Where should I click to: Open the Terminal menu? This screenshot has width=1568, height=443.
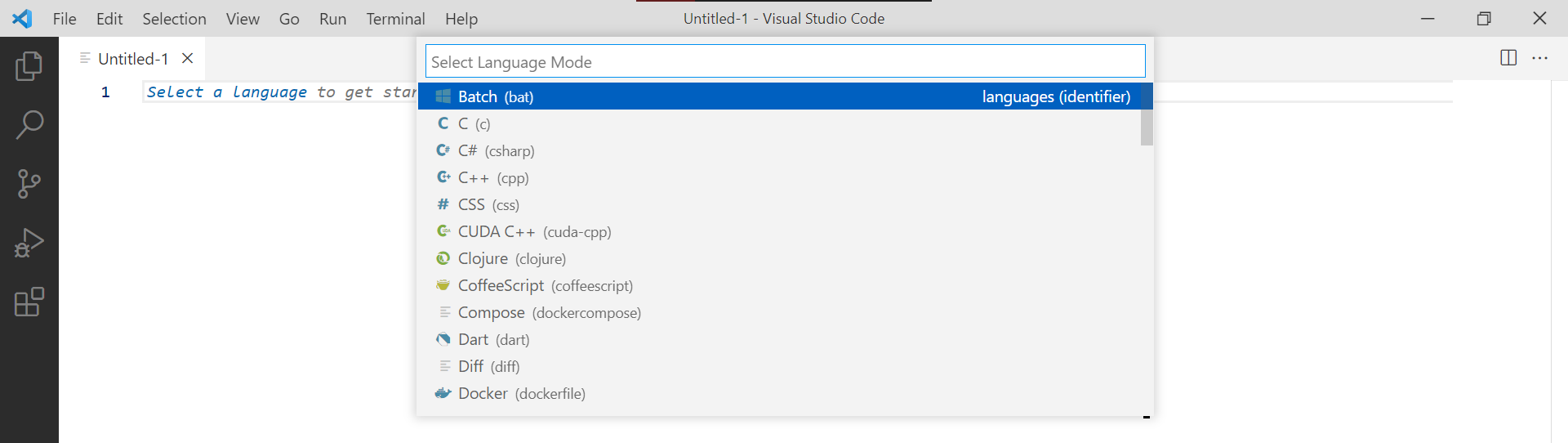coord(395,19)
